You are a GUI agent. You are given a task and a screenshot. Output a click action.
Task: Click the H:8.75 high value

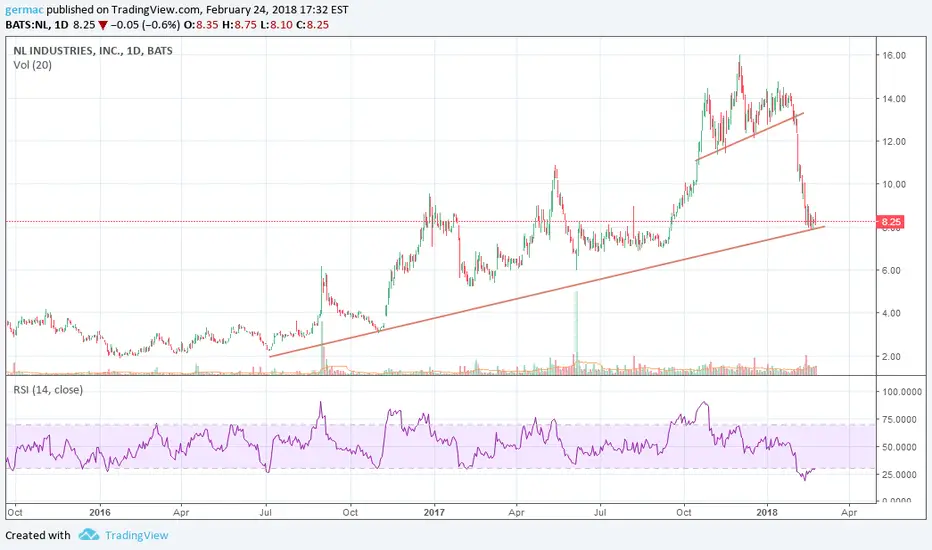tap(240, 25)
